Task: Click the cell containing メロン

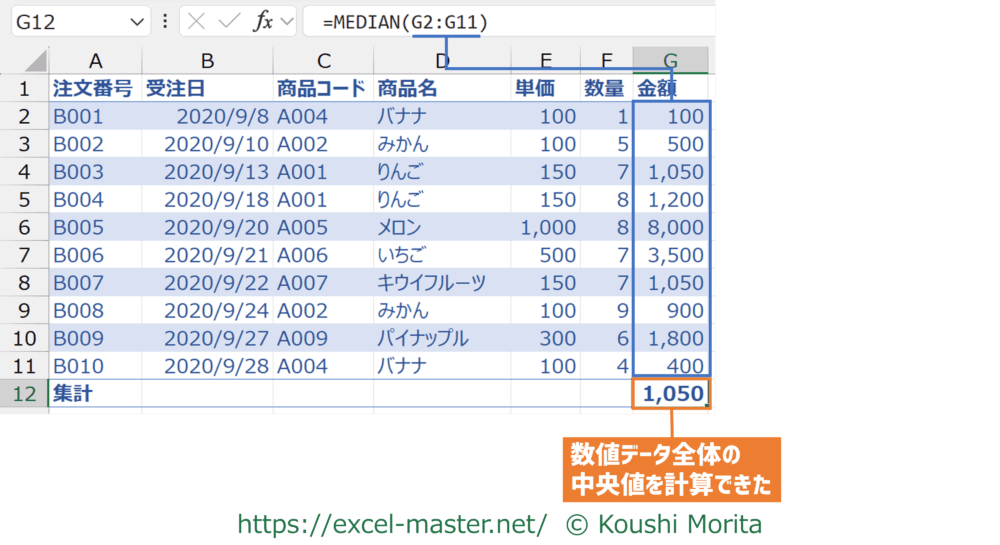Action: coord(441,227)
